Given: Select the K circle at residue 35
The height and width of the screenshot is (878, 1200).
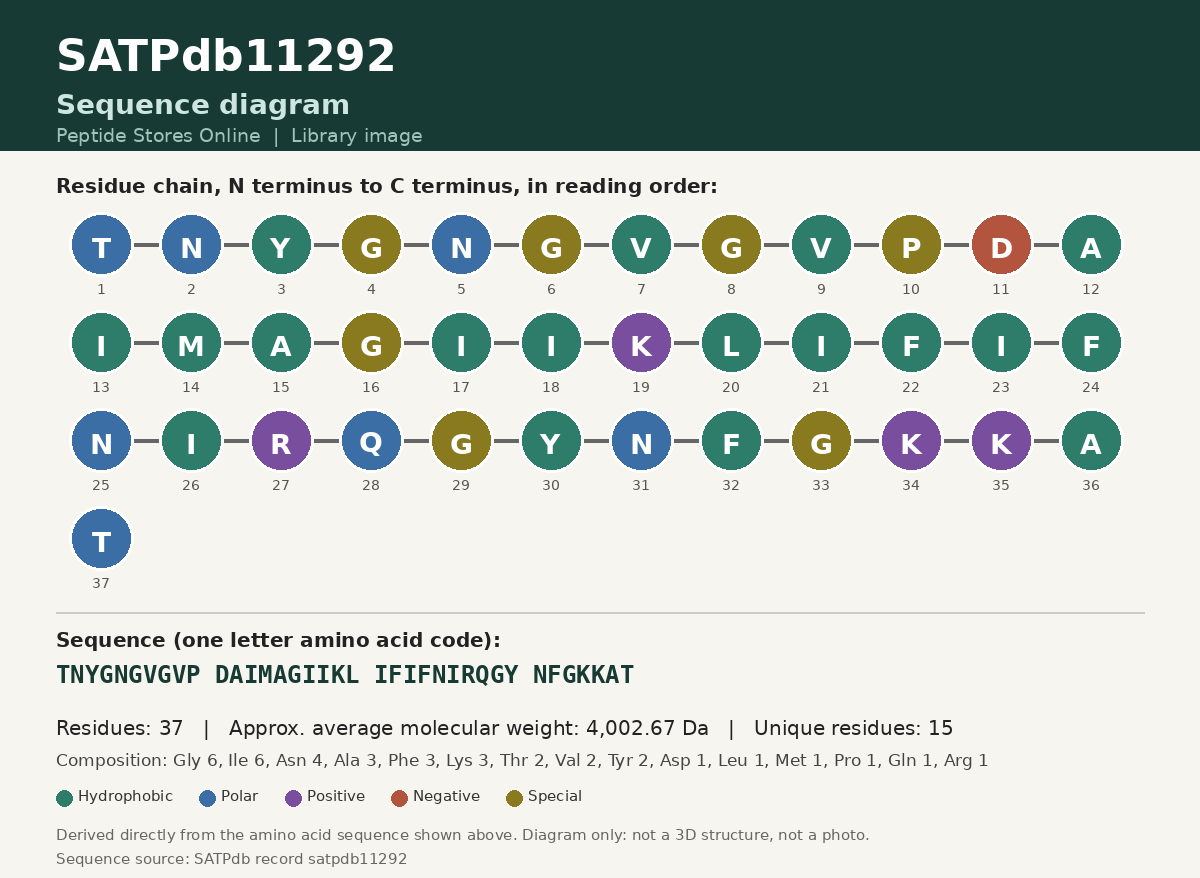Looking at the screenshot, I should [x=1001, y=441].
